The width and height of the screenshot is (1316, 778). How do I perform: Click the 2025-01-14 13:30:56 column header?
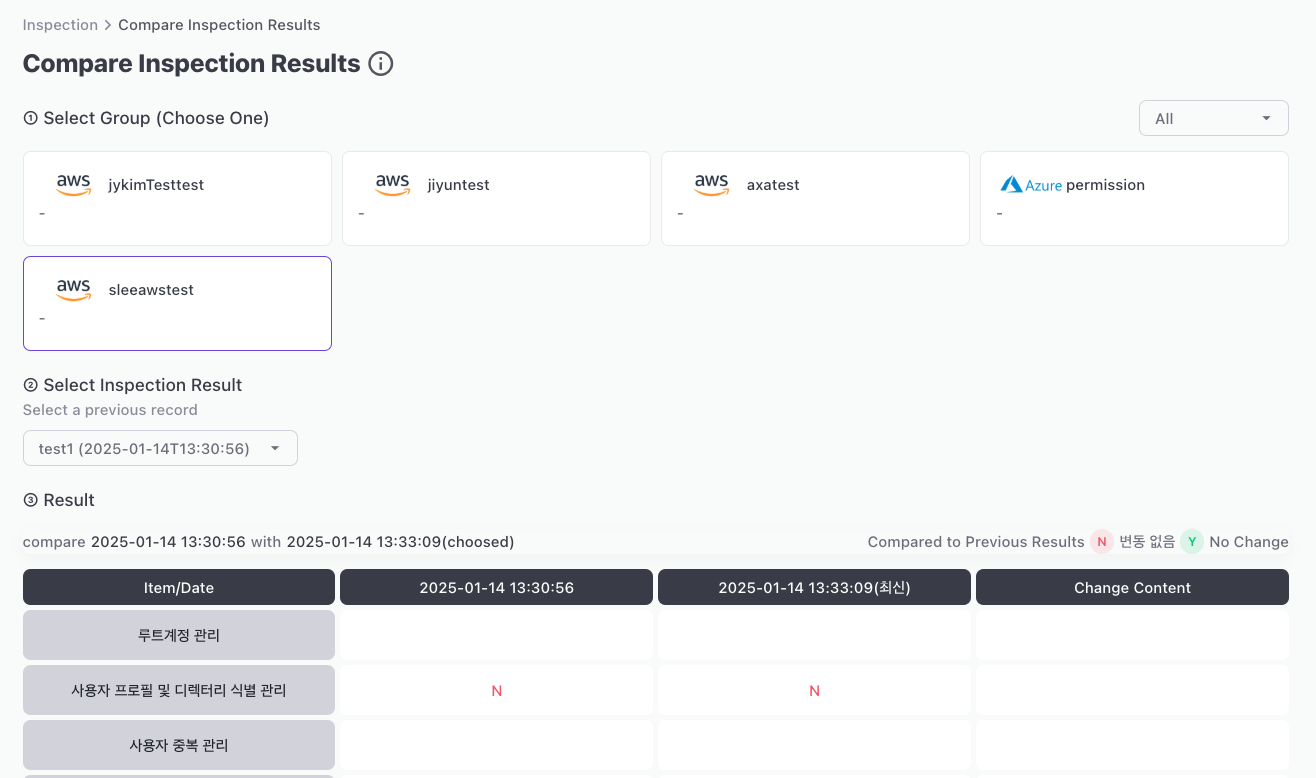496,588
